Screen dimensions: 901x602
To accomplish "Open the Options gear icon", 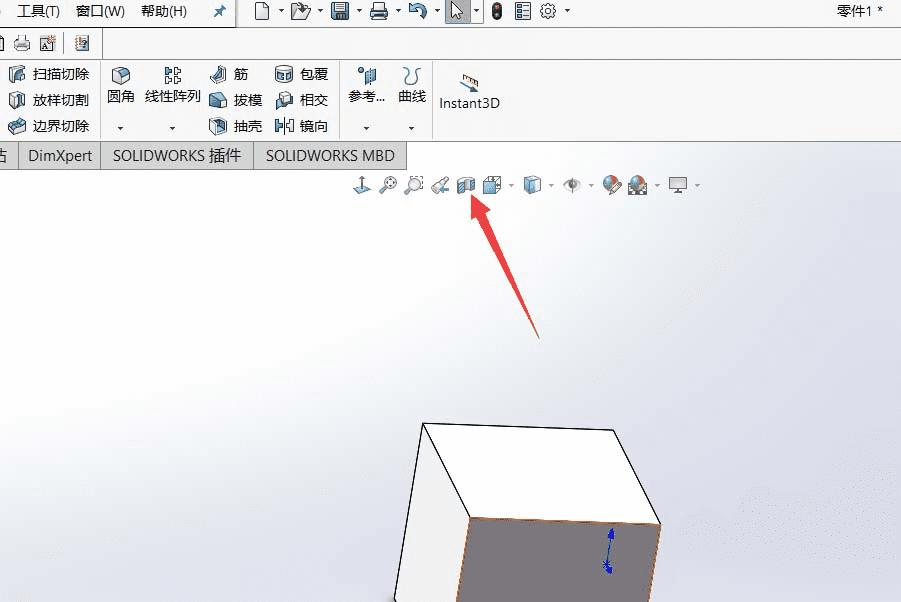I will (x=548, y=11).
